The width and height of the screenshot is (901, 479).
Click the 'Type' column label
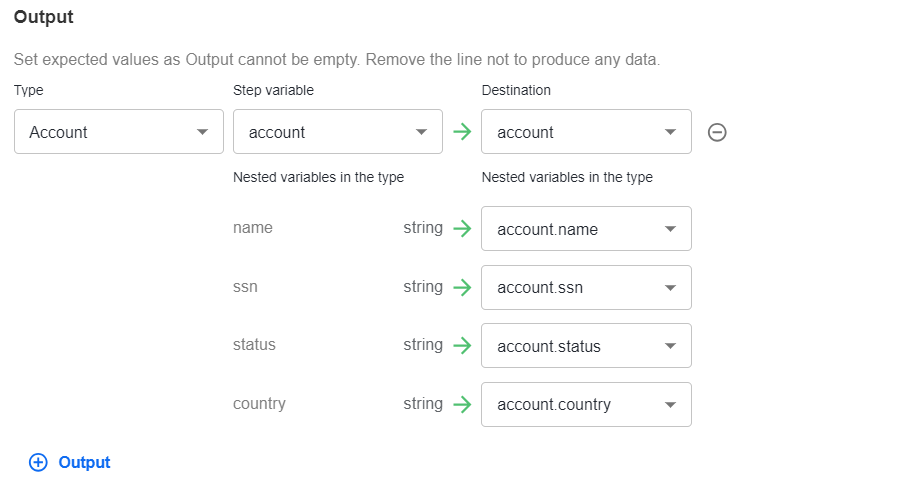[29, 90]
